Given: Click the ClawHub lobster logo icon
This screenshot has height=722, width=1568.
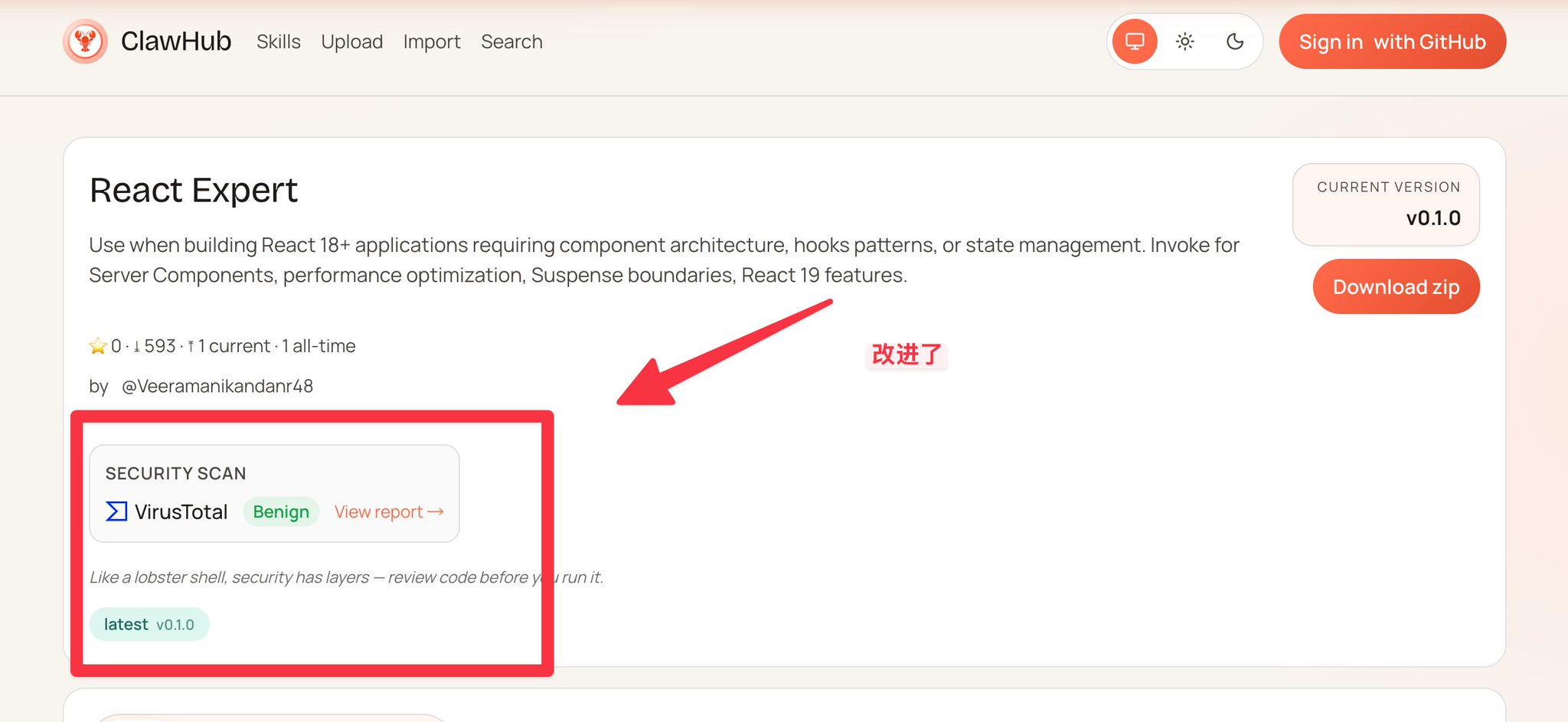Looking at the screenshot, I should (85, 41).
